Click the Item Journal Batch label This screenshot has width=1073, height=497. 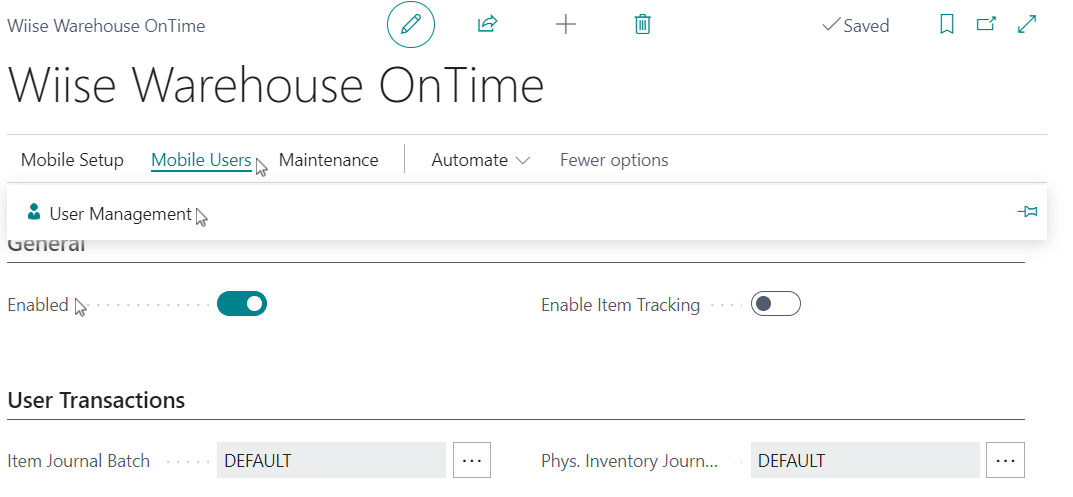click(x=78, y=461)
